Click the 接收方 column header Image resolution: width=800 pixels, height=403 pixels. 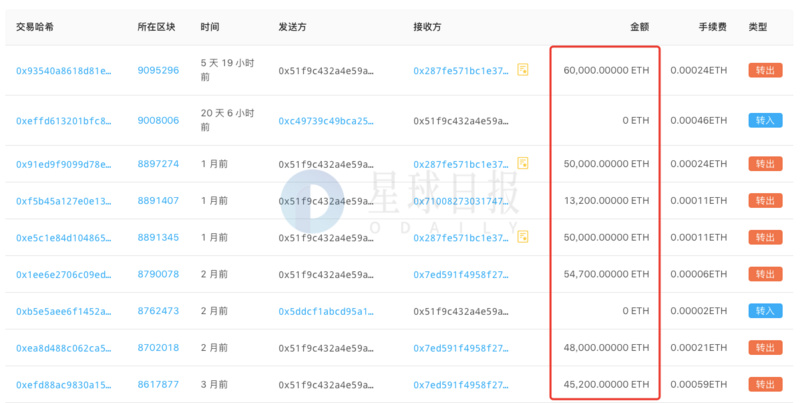pos(428,27)
